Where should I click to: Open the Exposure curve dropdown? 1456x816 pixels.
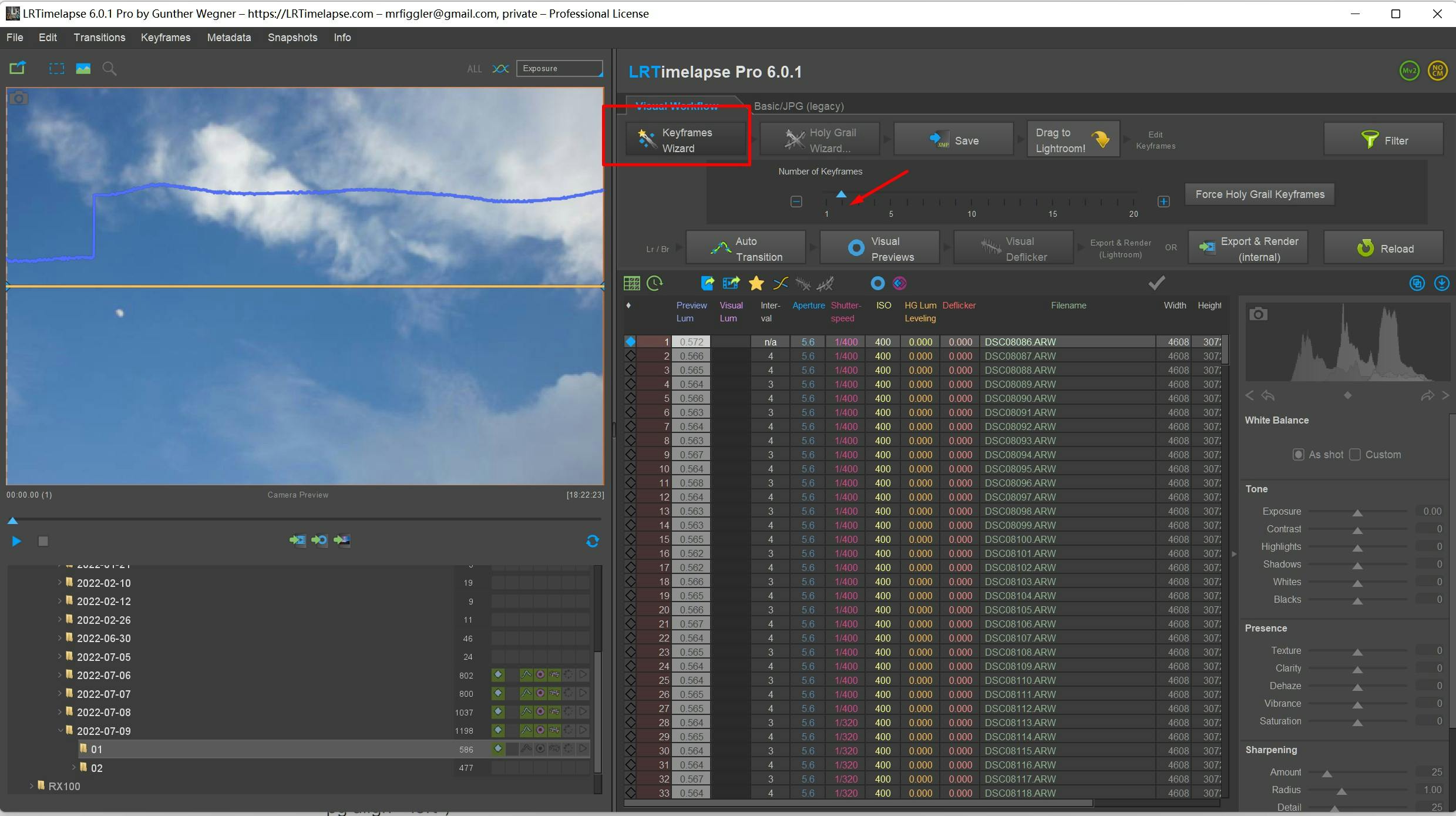pos(560,69)
